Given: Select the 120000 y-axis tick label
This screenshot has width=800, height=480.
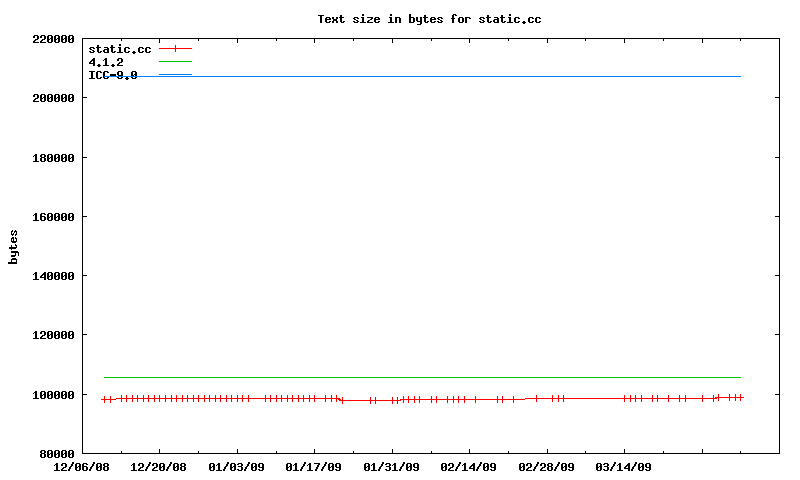Looking at the screenshot, I should click(54, 335).
